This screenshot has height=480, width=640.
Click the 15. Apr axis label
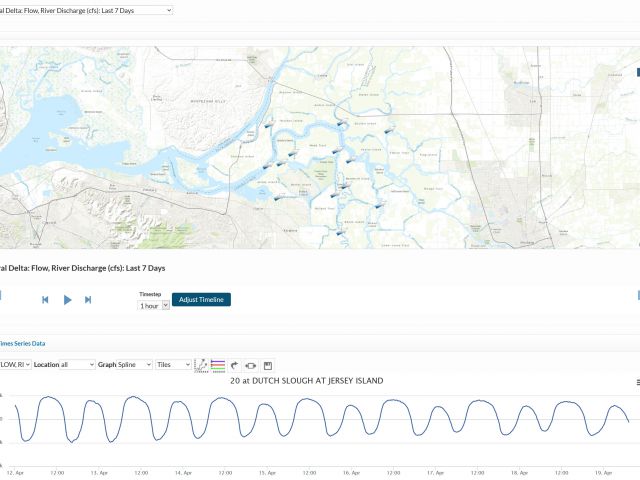267,473
